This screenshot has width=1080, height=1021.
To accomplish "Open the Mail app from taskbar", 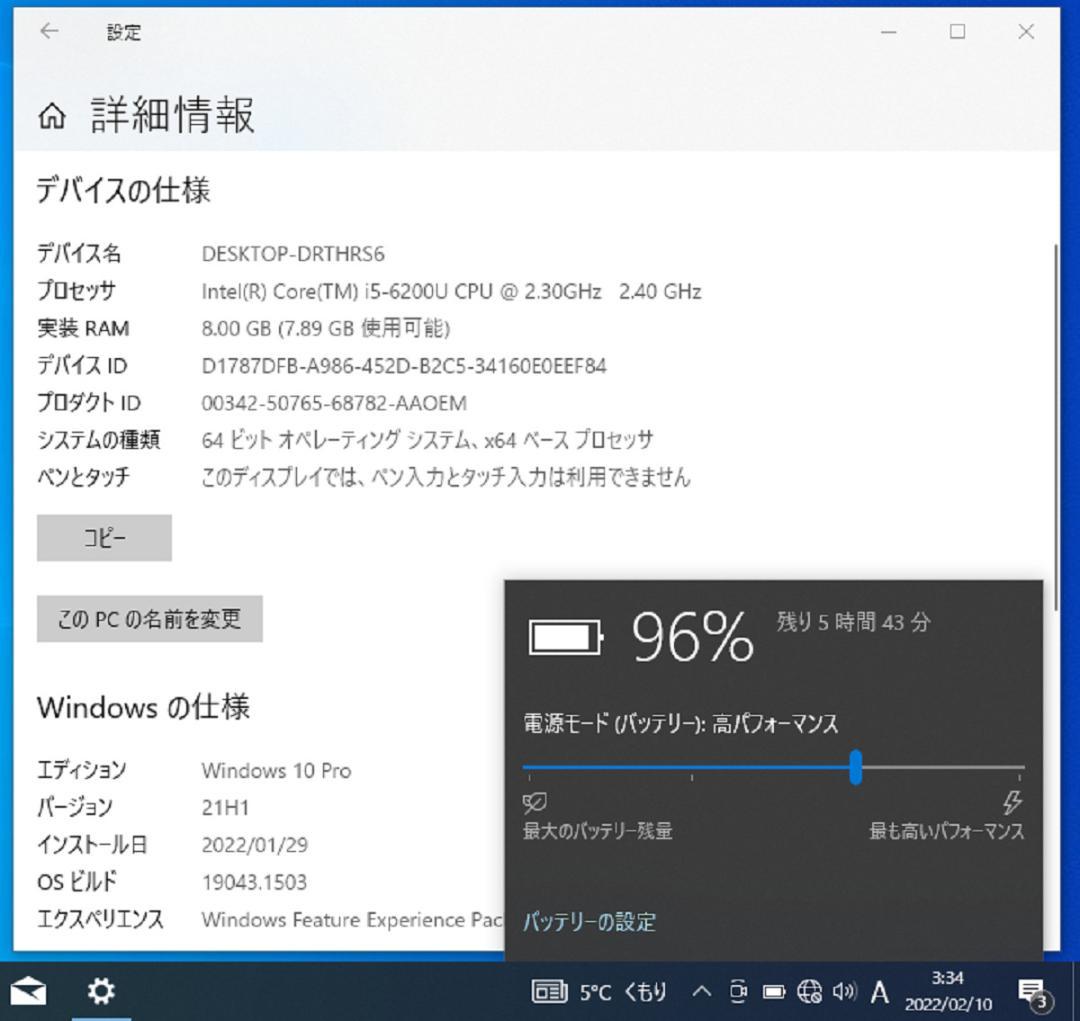I will [28, 991].
